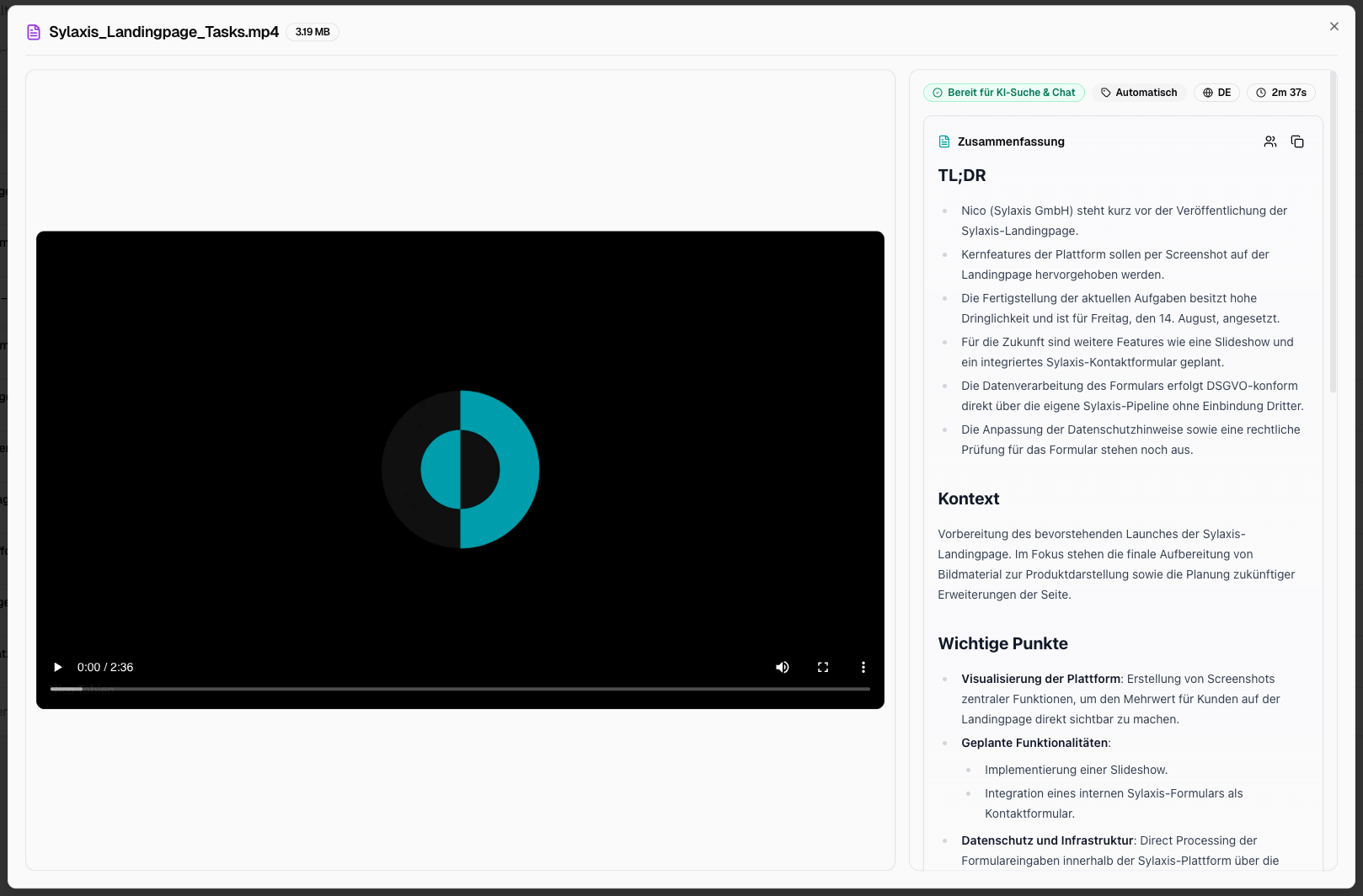Image resolution: width=1363 pixels, height=896 pixels.
Task: Click the purple file icon beside the filename
Action: coord(34,32)
